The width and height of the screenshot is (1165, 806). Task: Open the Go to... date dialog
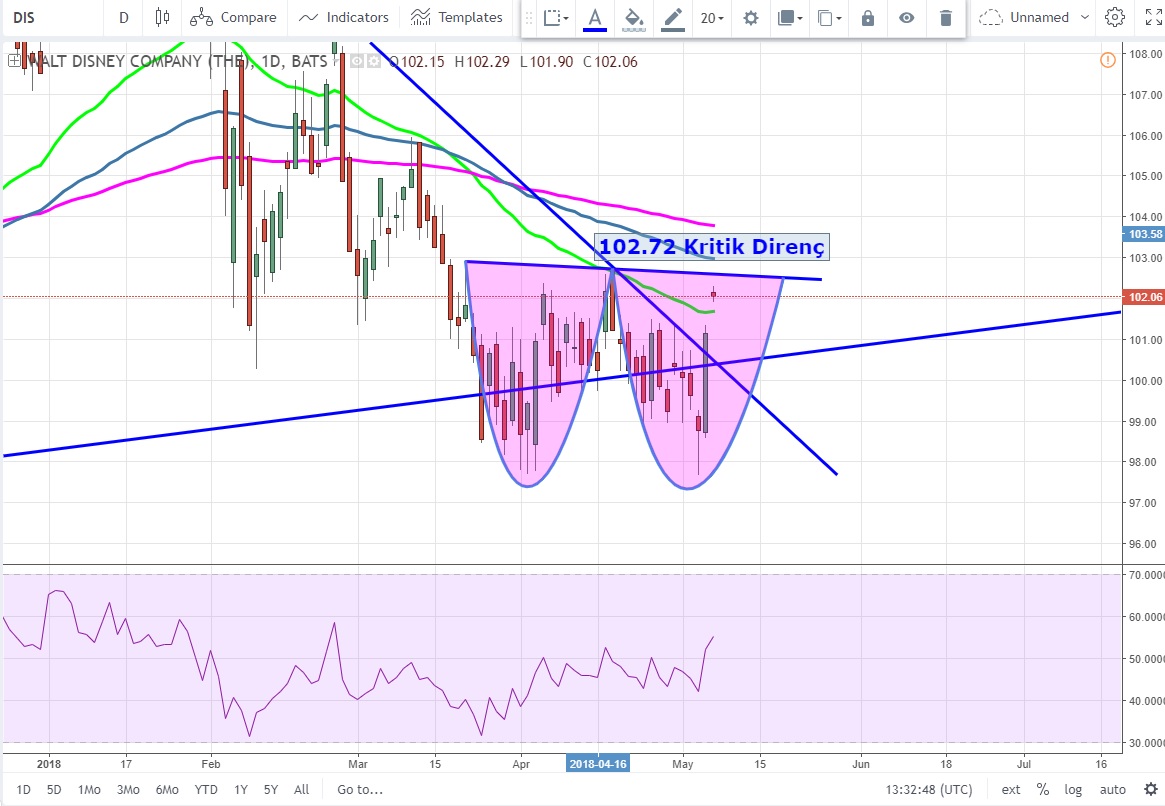360,790
